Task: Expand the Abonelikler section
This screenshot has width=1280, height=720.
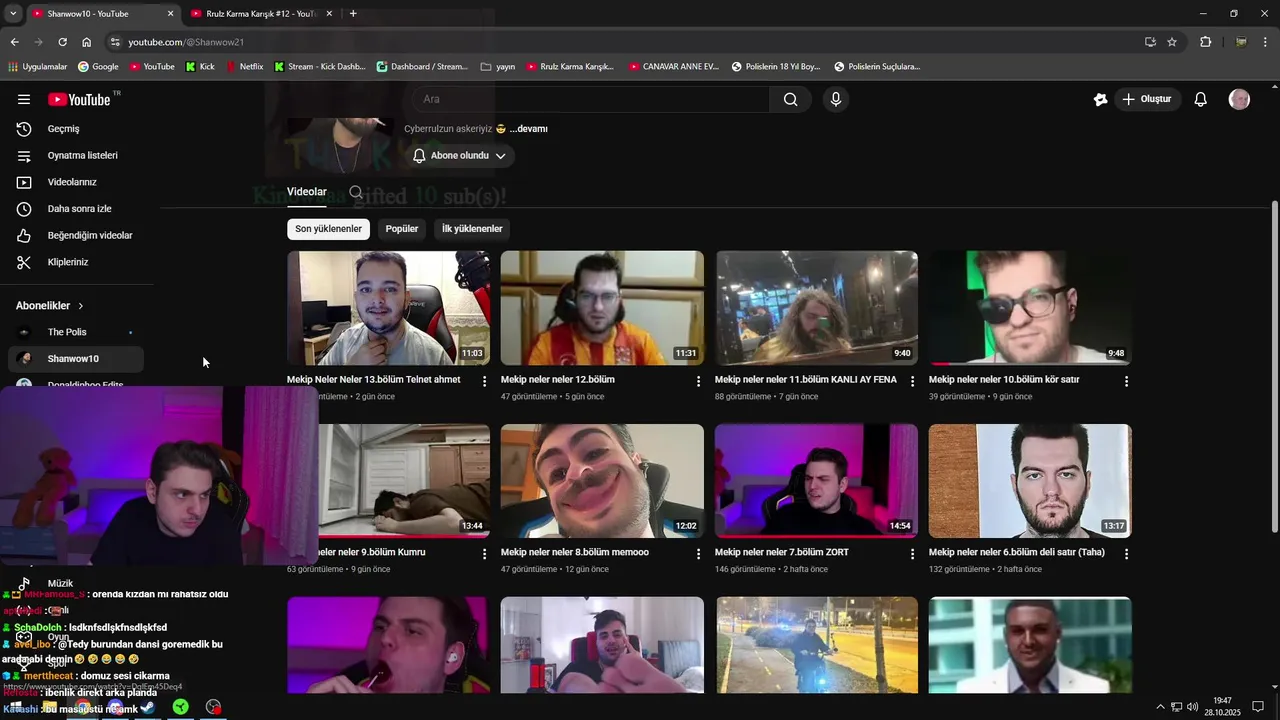Action: [50, 306]
